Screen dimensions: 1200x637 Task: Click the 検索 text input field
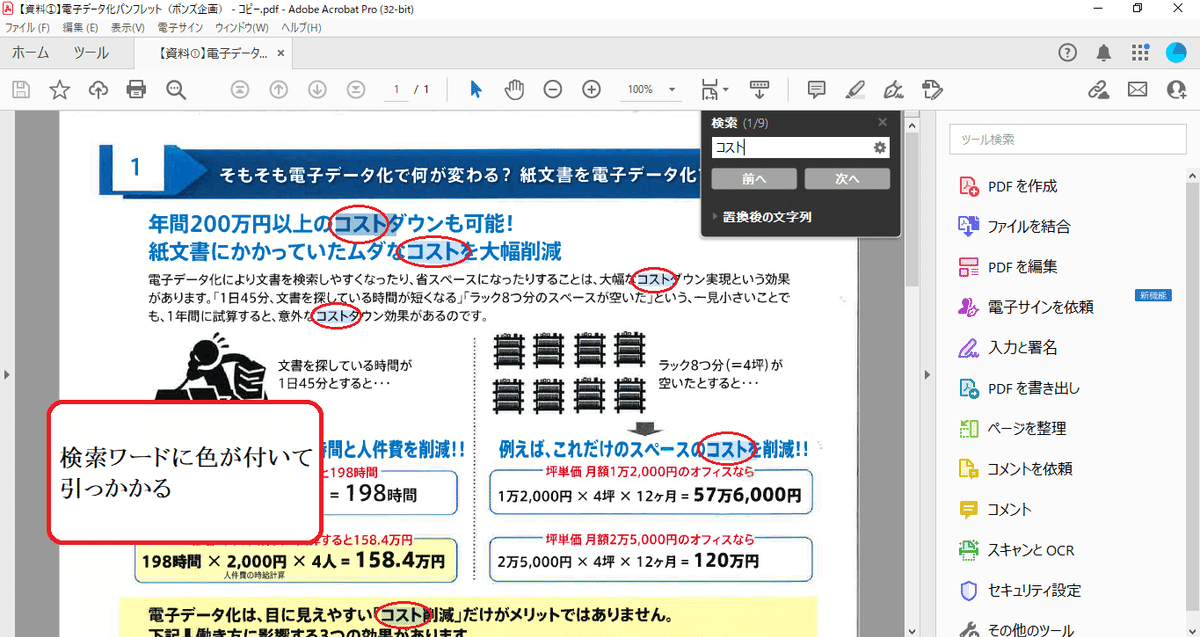click(792, 147)
